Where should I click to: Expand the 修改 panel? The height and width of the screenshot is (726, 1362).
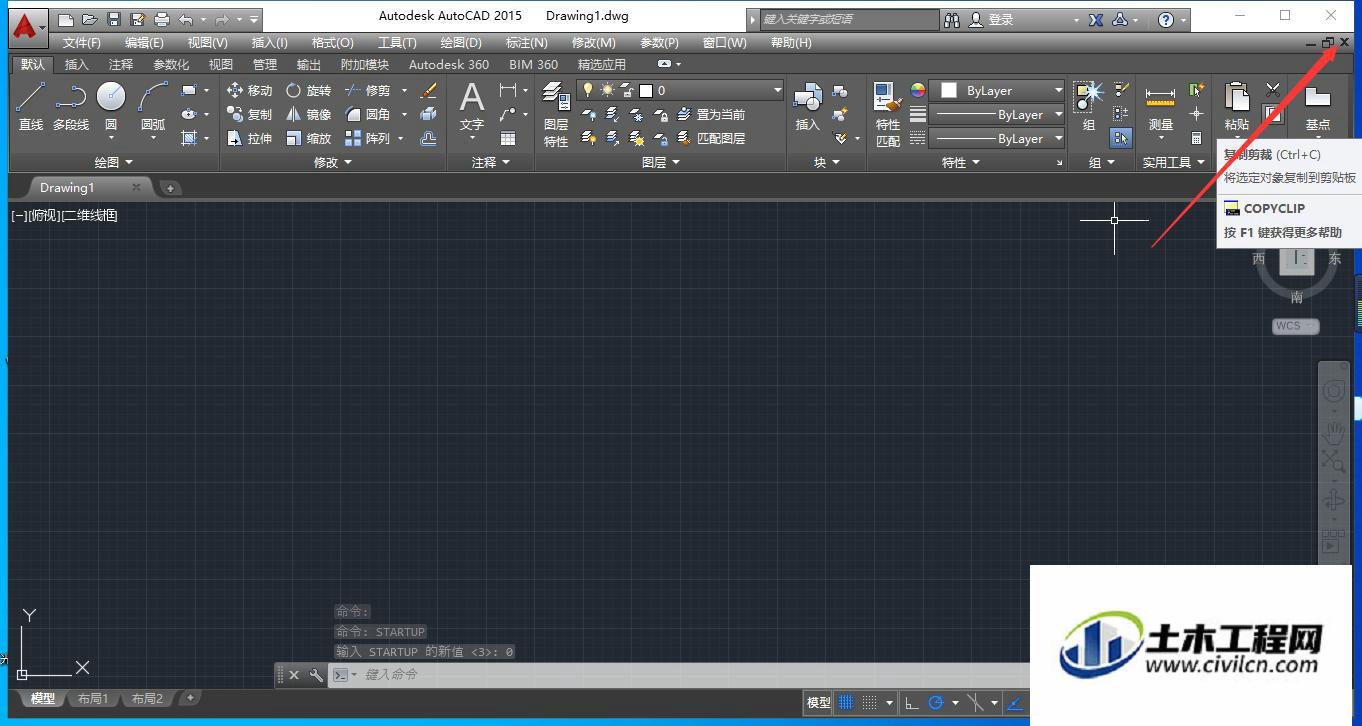pyautogui.click(x=333, y=162)
